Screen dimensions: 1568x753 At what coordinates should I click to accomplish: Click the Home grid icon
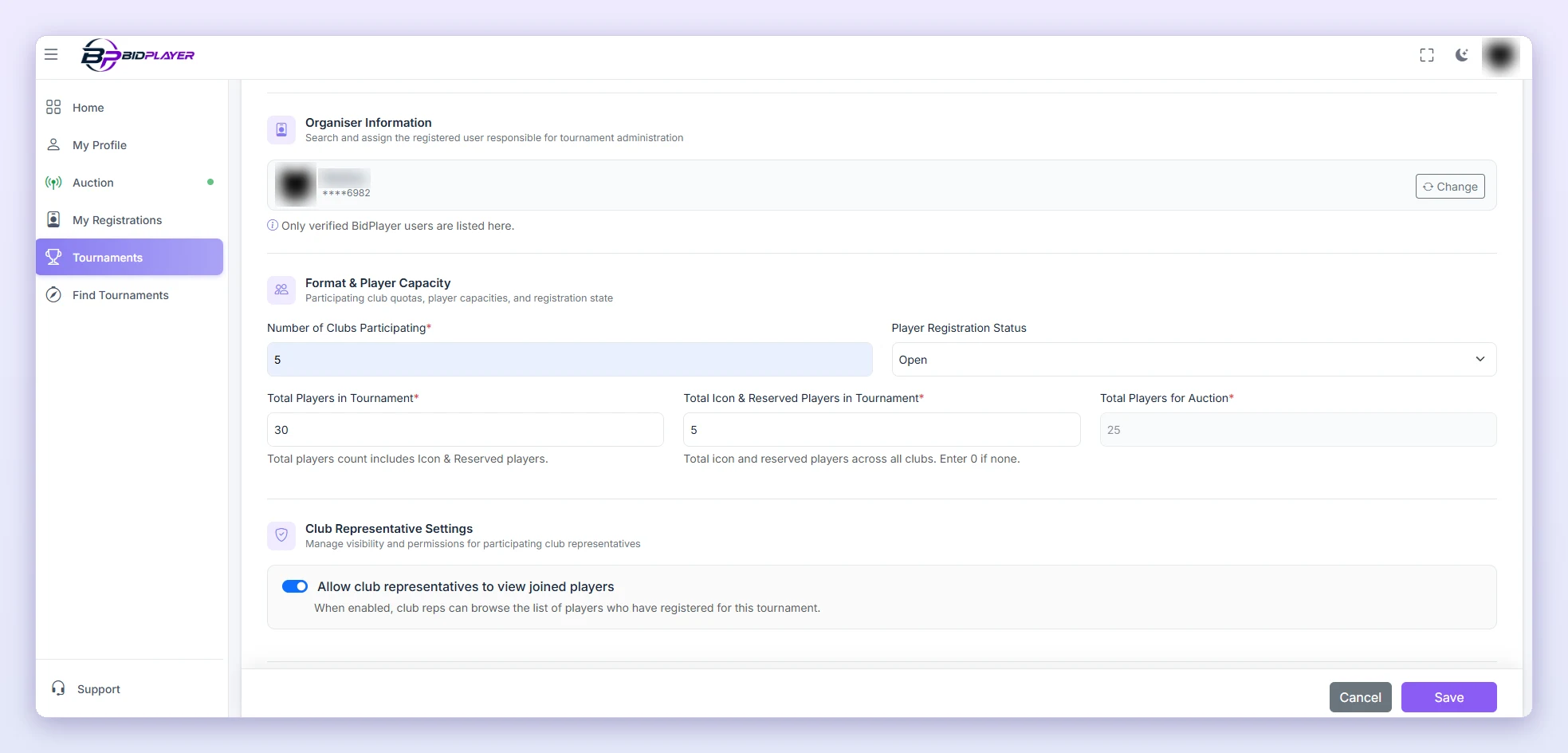click(x=53, y=107)
